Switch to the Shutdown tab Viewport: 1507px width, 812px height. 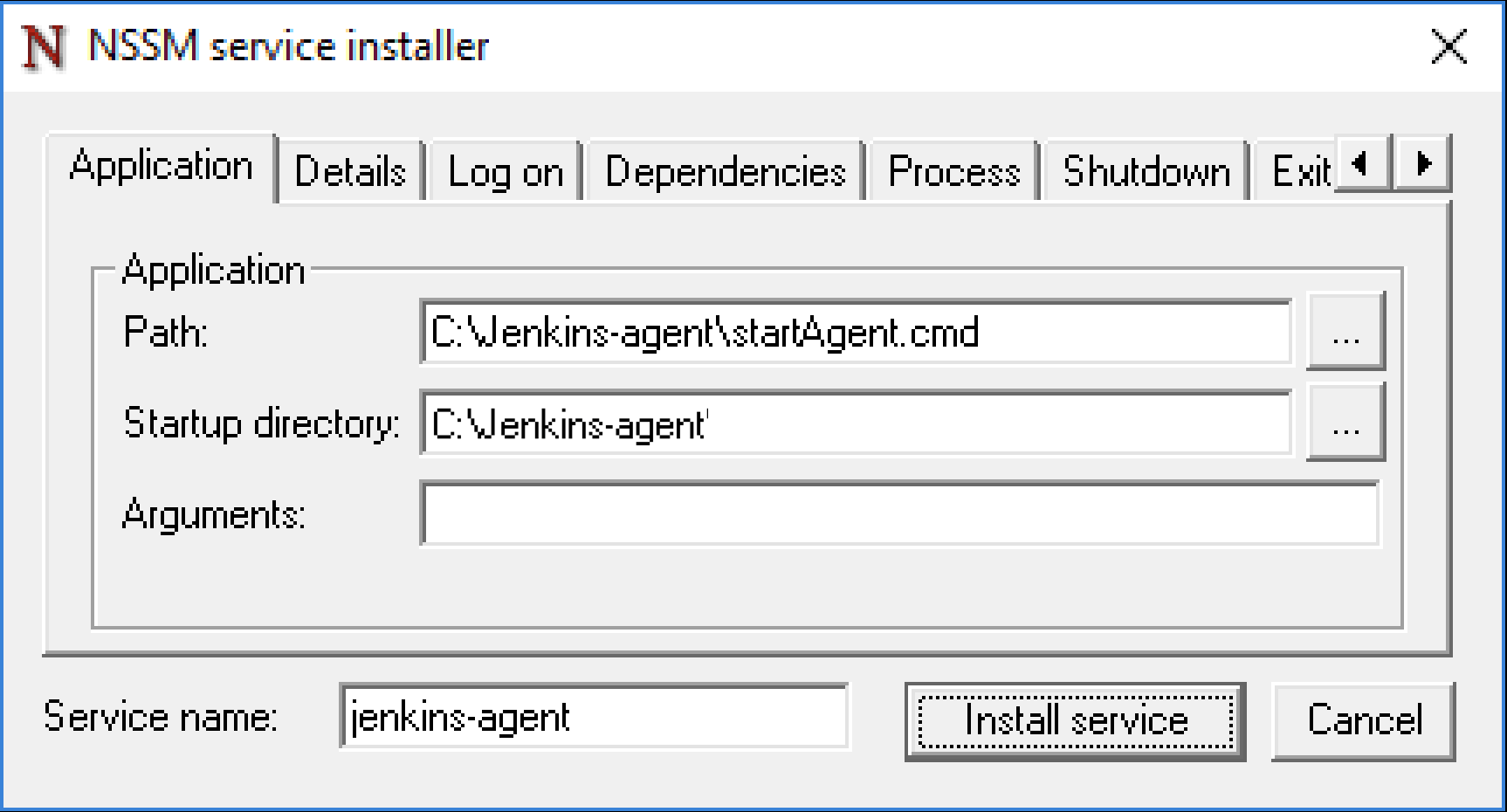coord(1146,172)
